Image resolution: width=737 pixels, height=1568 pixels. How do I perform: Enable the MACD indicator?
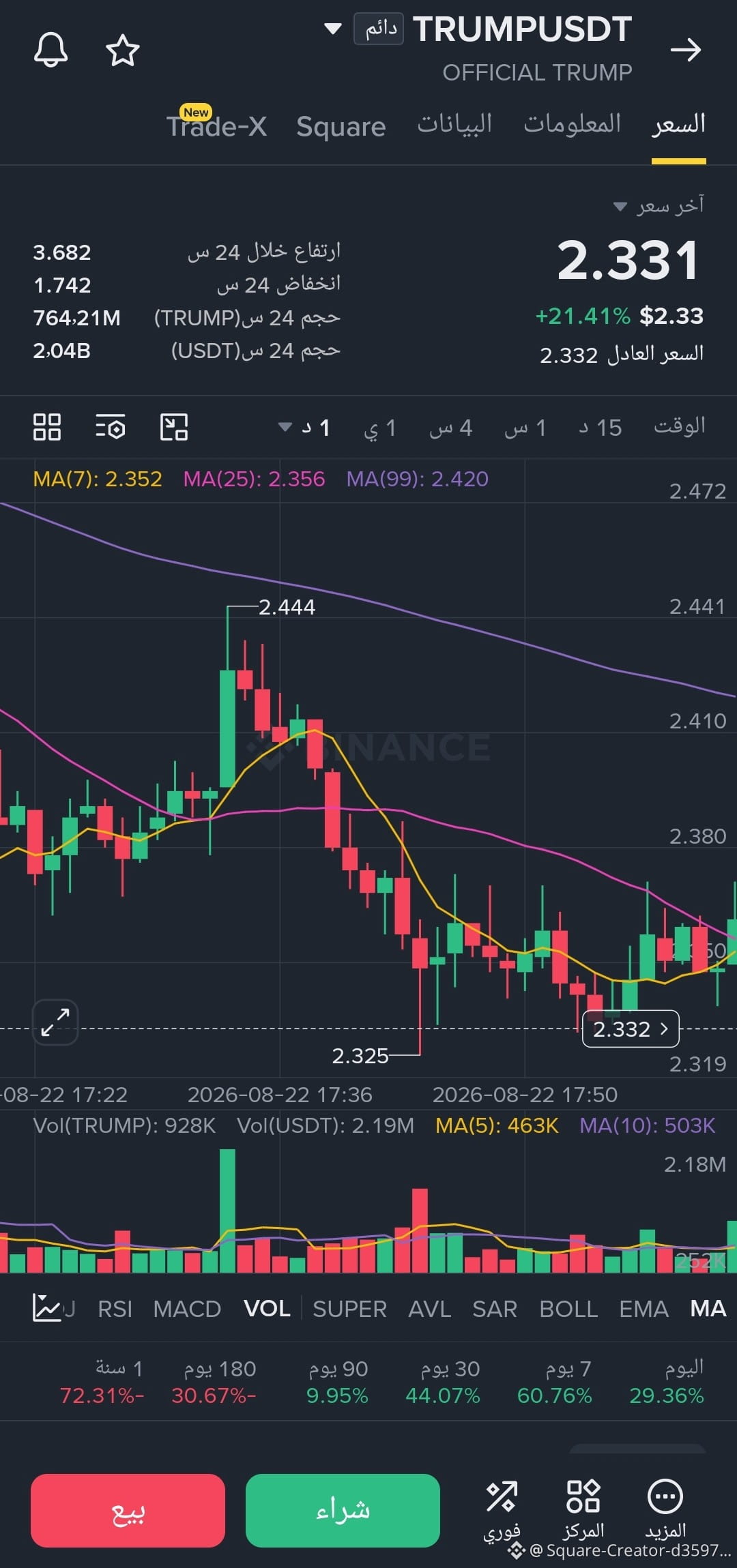187,1309
